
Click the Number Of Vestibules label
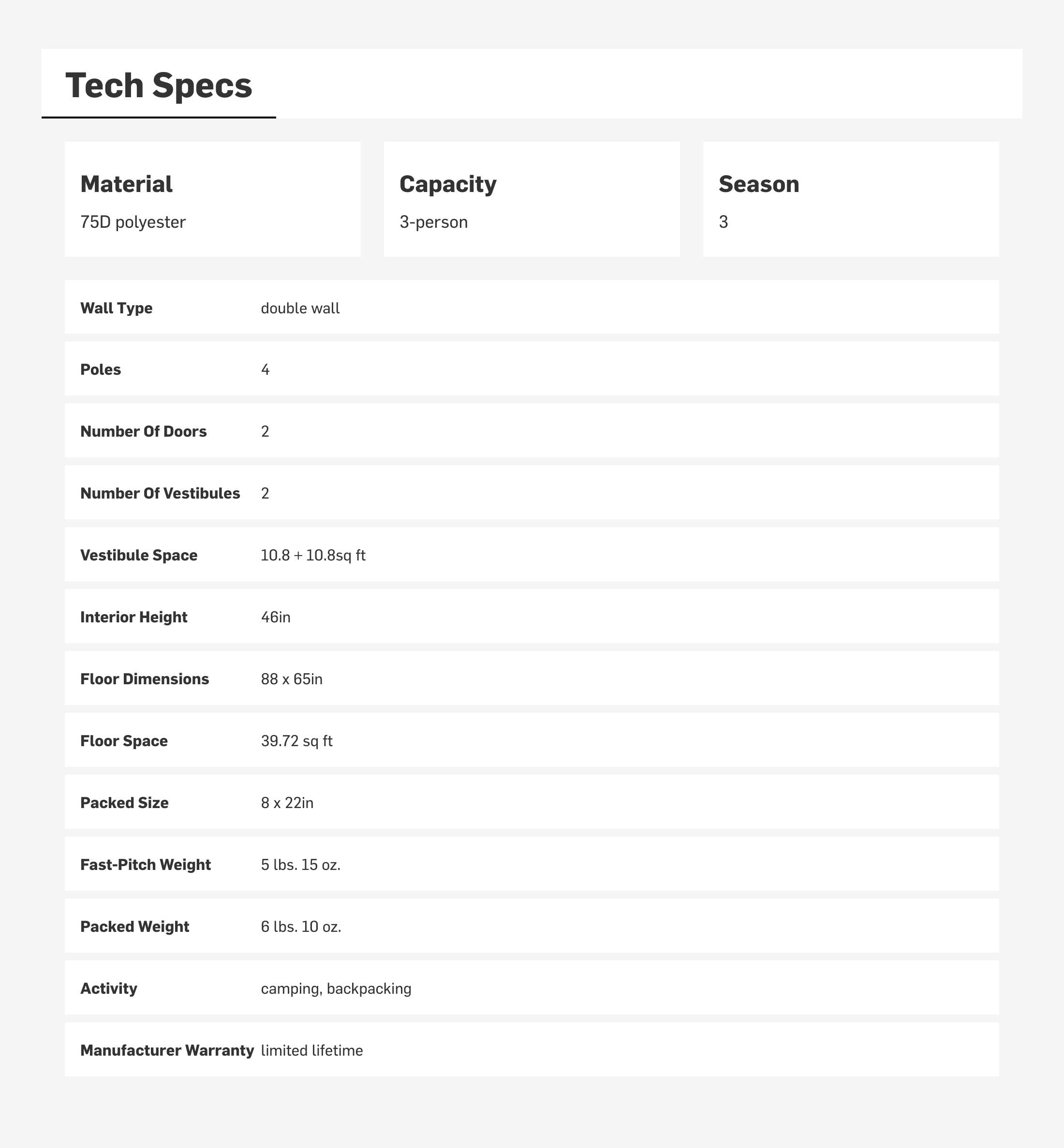tap(160, 493)
